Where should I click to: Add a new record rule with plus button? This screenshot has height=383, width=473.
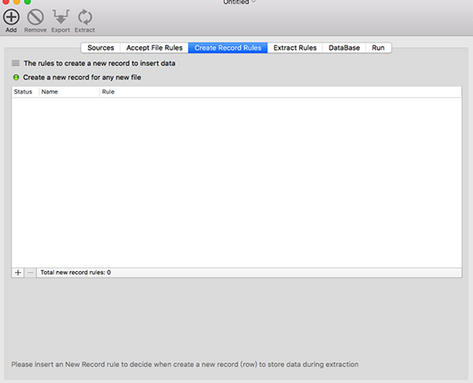click(x=18, y=273)
